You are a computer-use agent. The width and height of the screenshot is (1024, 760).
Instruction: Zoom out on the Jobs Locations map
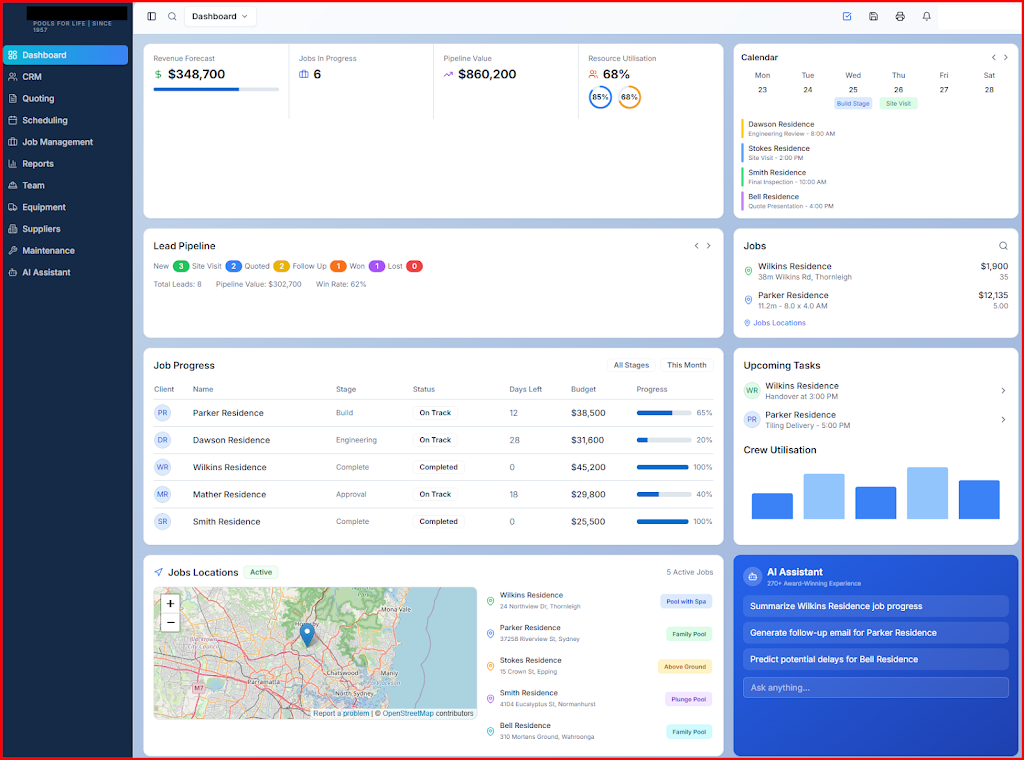[x=170, y=623]
